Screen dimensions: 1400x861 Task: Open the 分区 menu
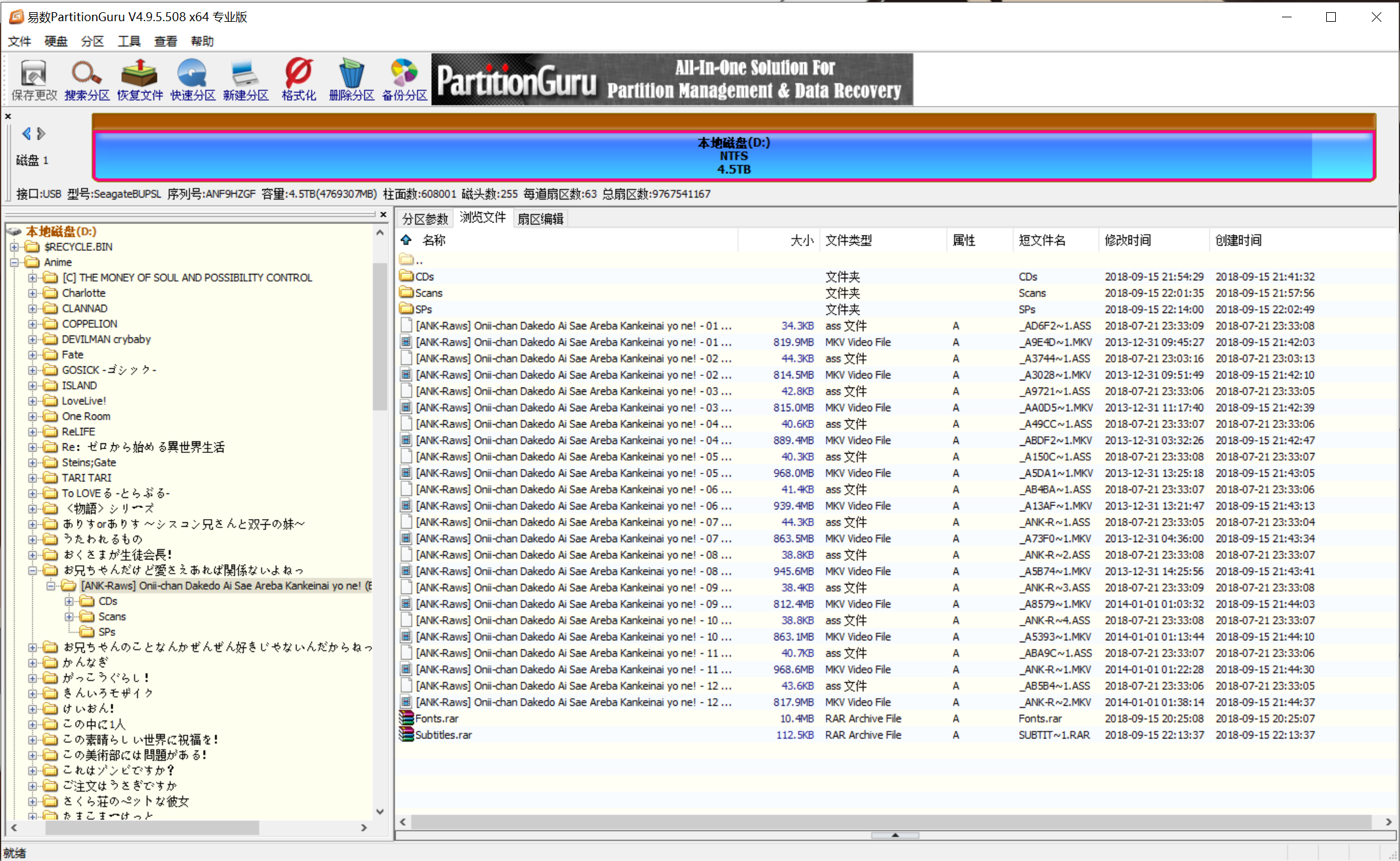pyautogui.click(x=92, y=41)
